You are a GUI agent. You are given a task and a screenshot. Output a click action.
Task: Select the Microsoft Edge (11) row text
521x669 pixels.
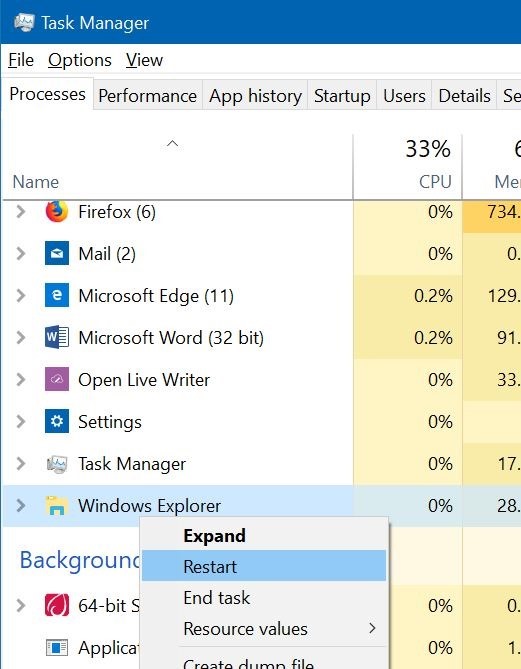coord(156,296)
